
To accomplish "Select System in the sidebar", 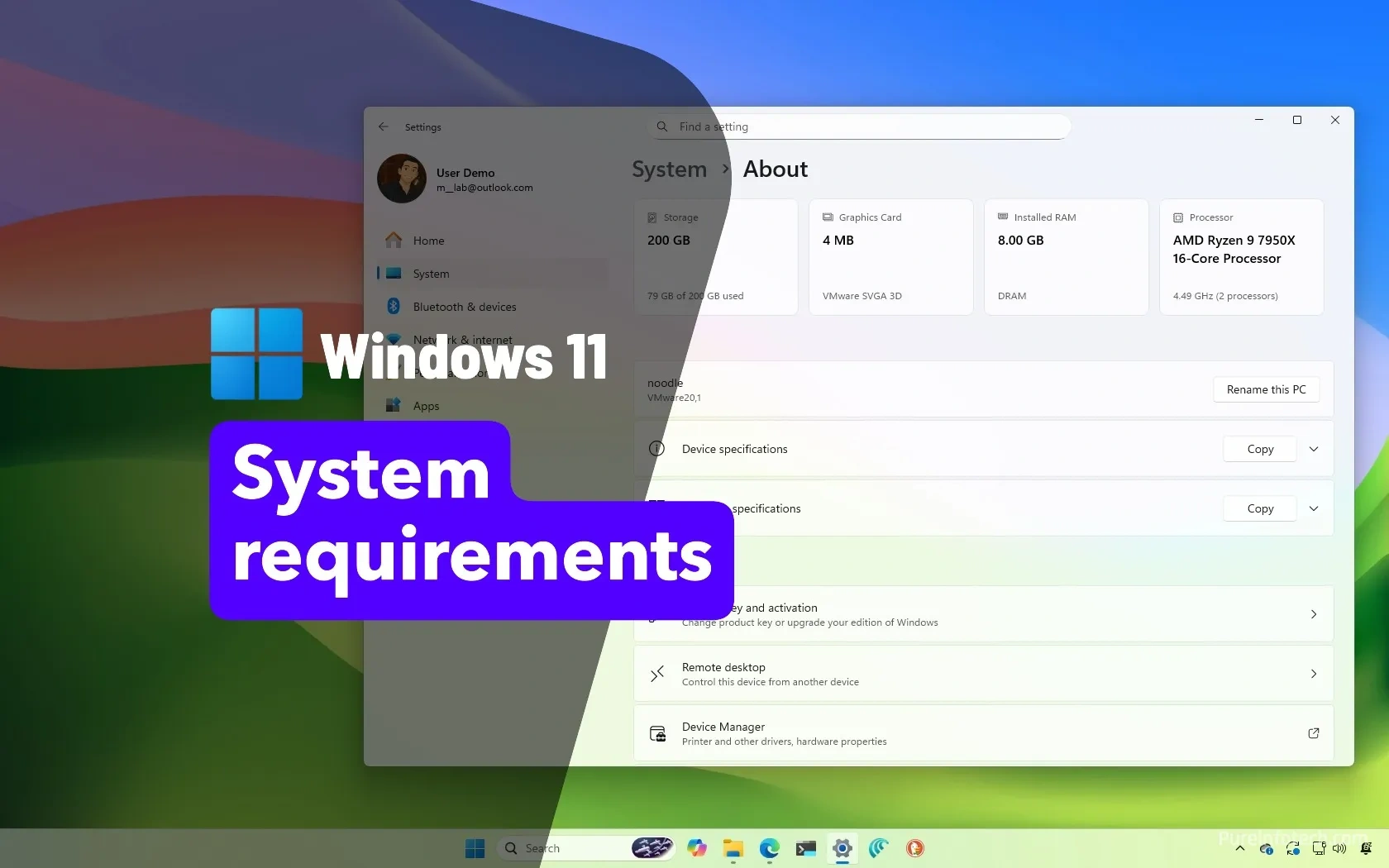I will 431,274.
